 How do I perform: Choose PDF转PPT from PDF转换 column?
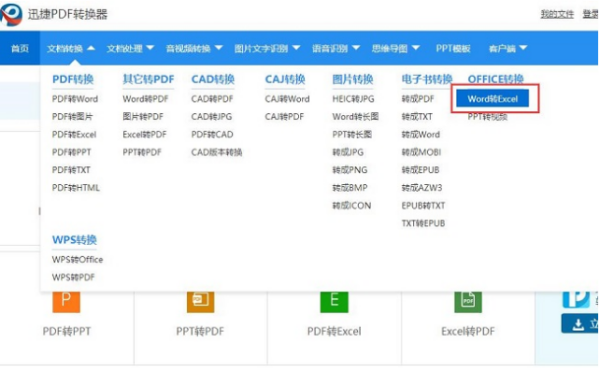pos(72,152)
